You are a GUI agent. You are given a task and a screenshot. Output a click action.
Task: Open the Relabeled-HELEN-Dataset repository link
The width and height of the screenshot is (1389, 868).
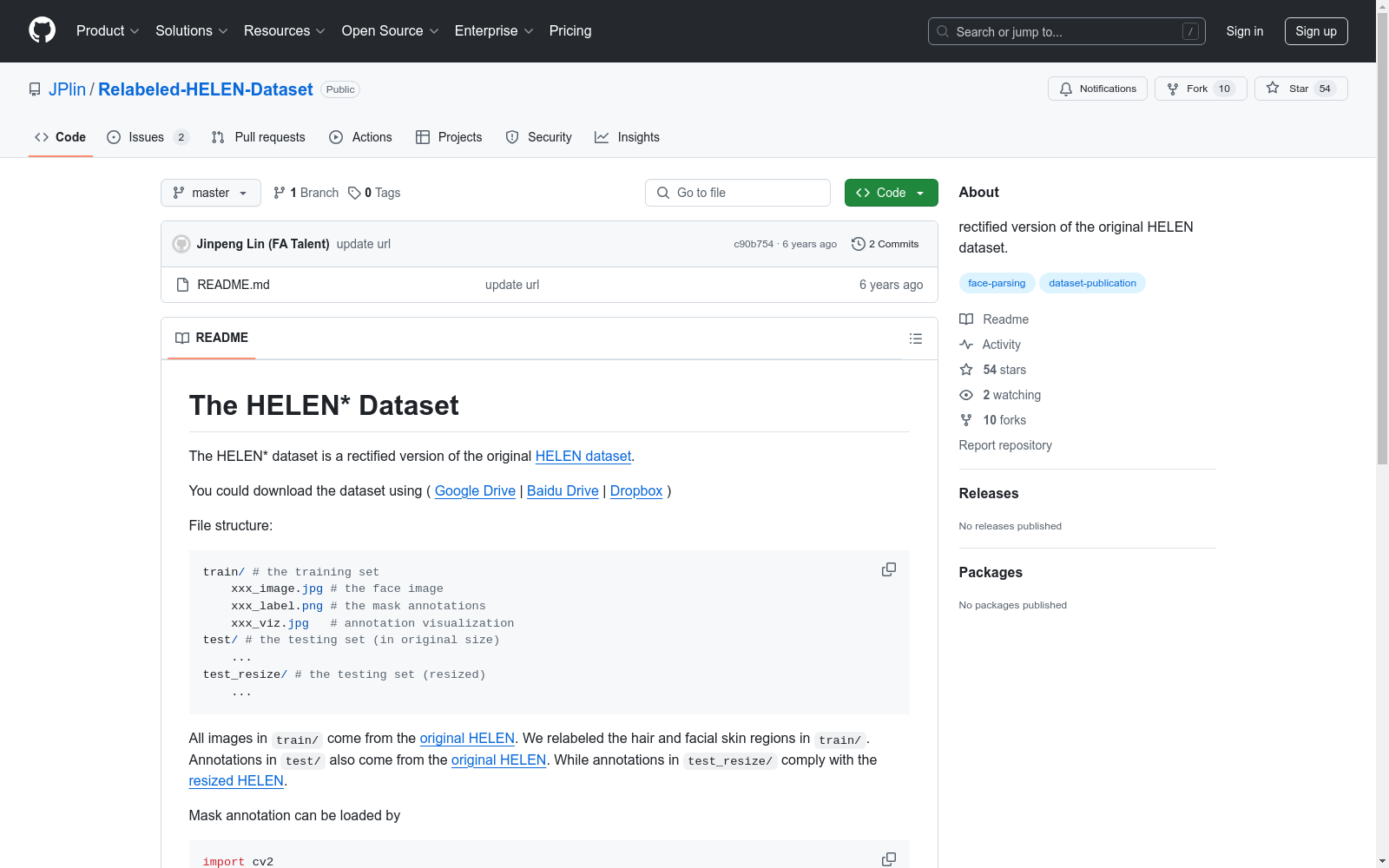206,89
